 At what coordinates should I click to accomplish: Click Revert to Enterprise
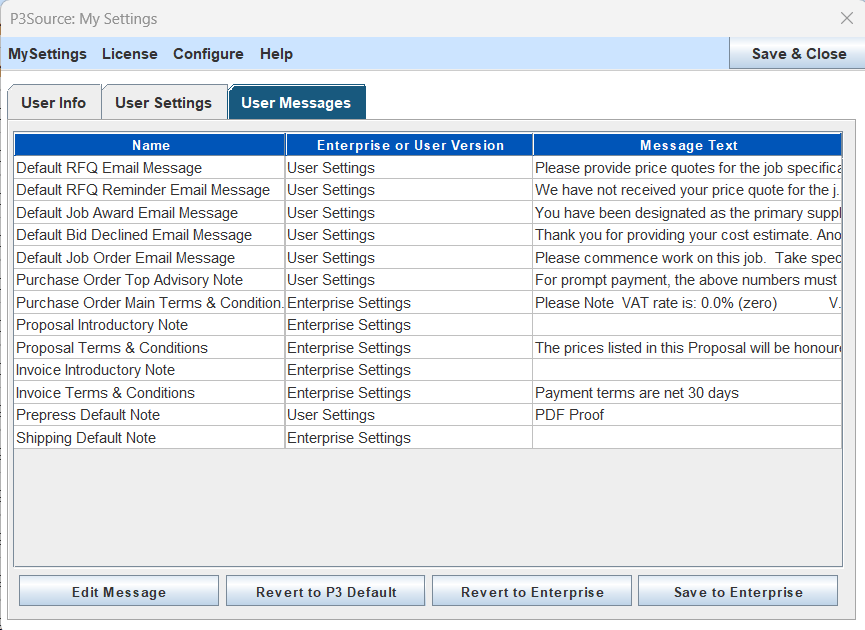pos(531,590)
